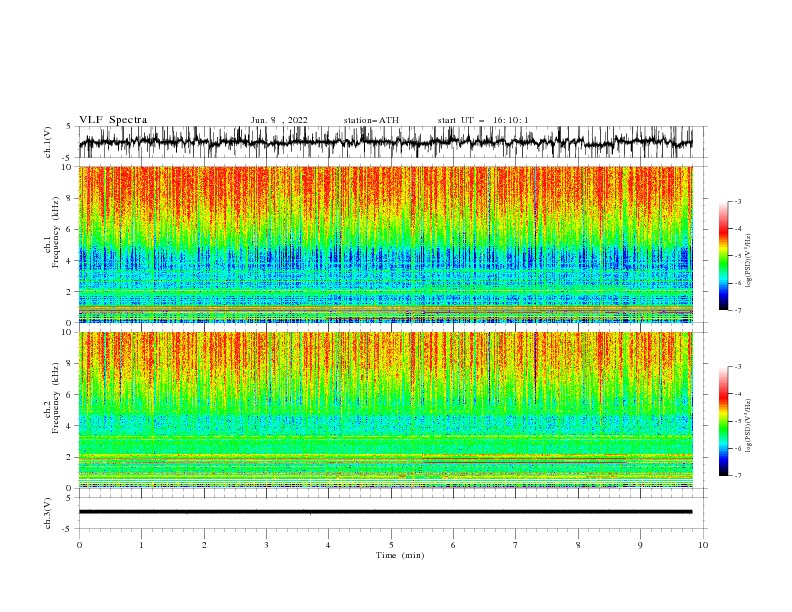Image resolution: width=792 pixels, height=612 pixels.
Task: Click the ch.2 PSD color scale bar
Action: click(723, 421)
